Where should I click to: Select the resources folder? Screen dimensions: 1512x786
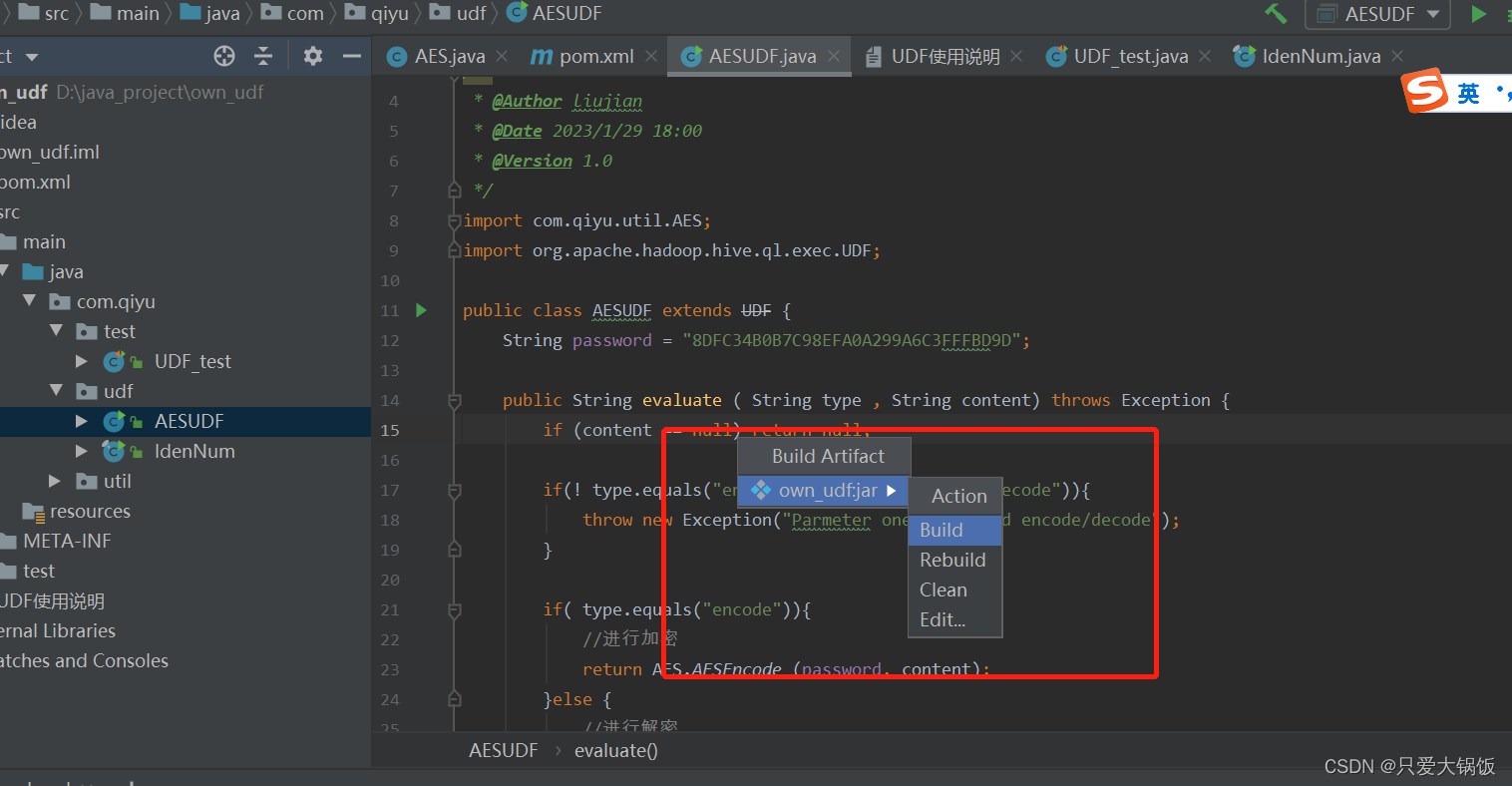click(x=90, y=511)
